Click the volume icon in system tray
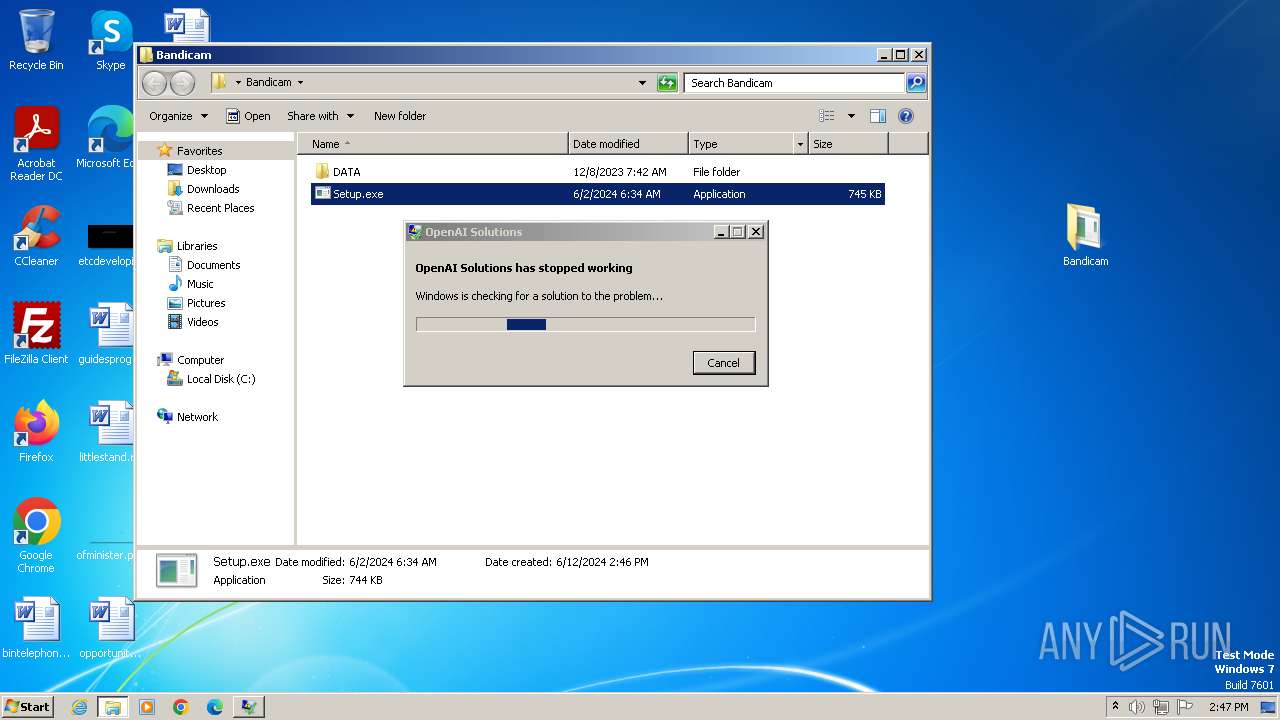 coord(1136,707)
